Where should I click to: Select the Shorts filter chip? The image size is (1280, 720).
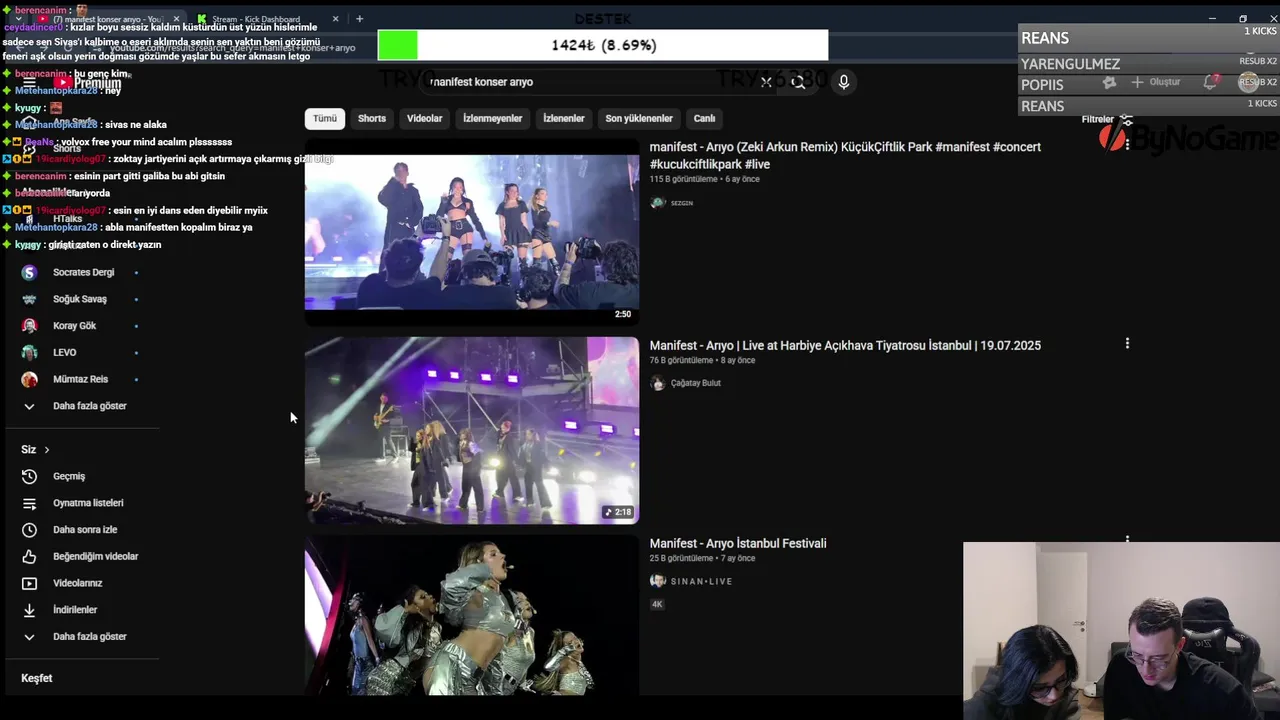pos(372,118)
